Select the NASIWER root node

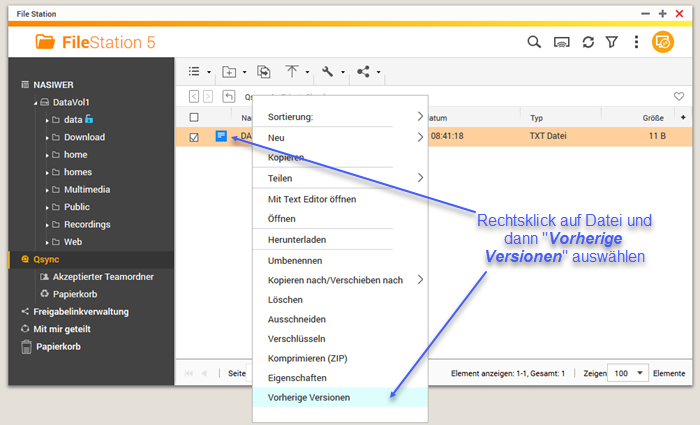tap(53, 85)
